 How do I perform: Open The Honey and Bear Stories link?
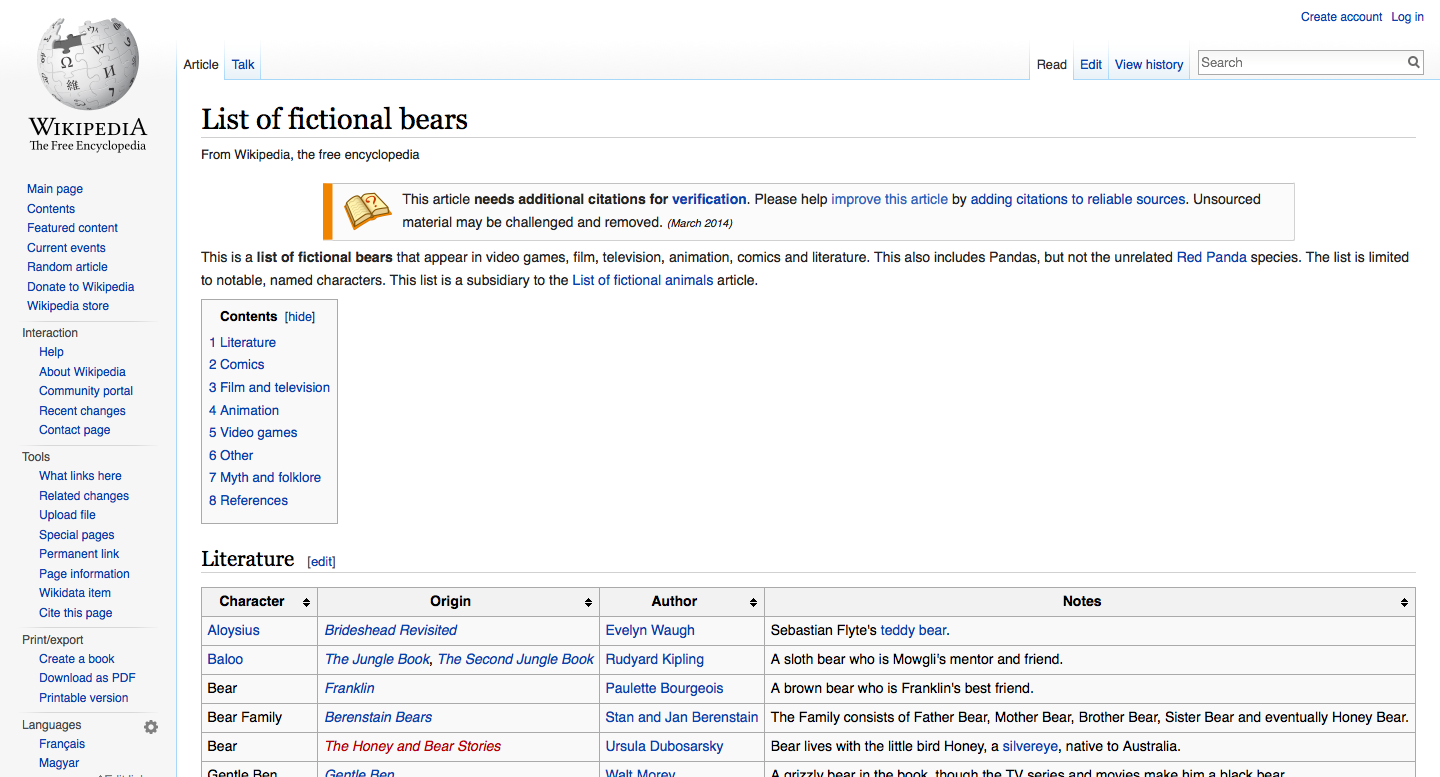413,746
